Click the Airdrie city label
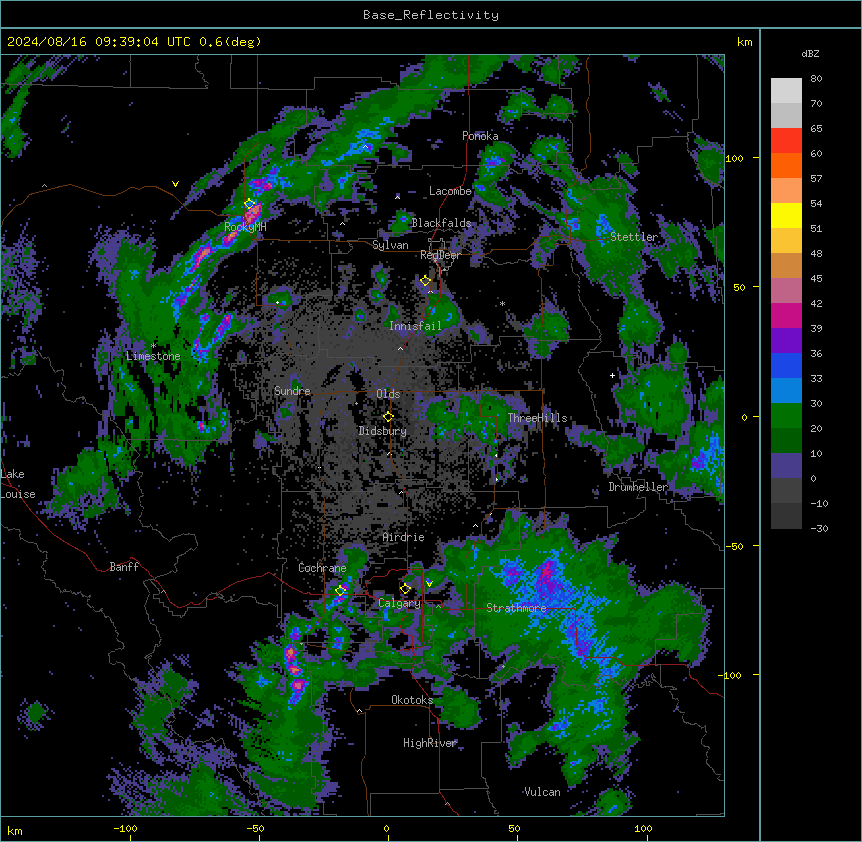 coord(403,537)
